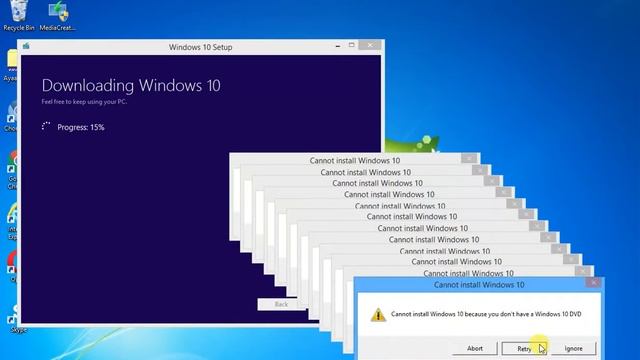
Task: Open the MediaCreat... desktop icon
Action: point(58,16)
